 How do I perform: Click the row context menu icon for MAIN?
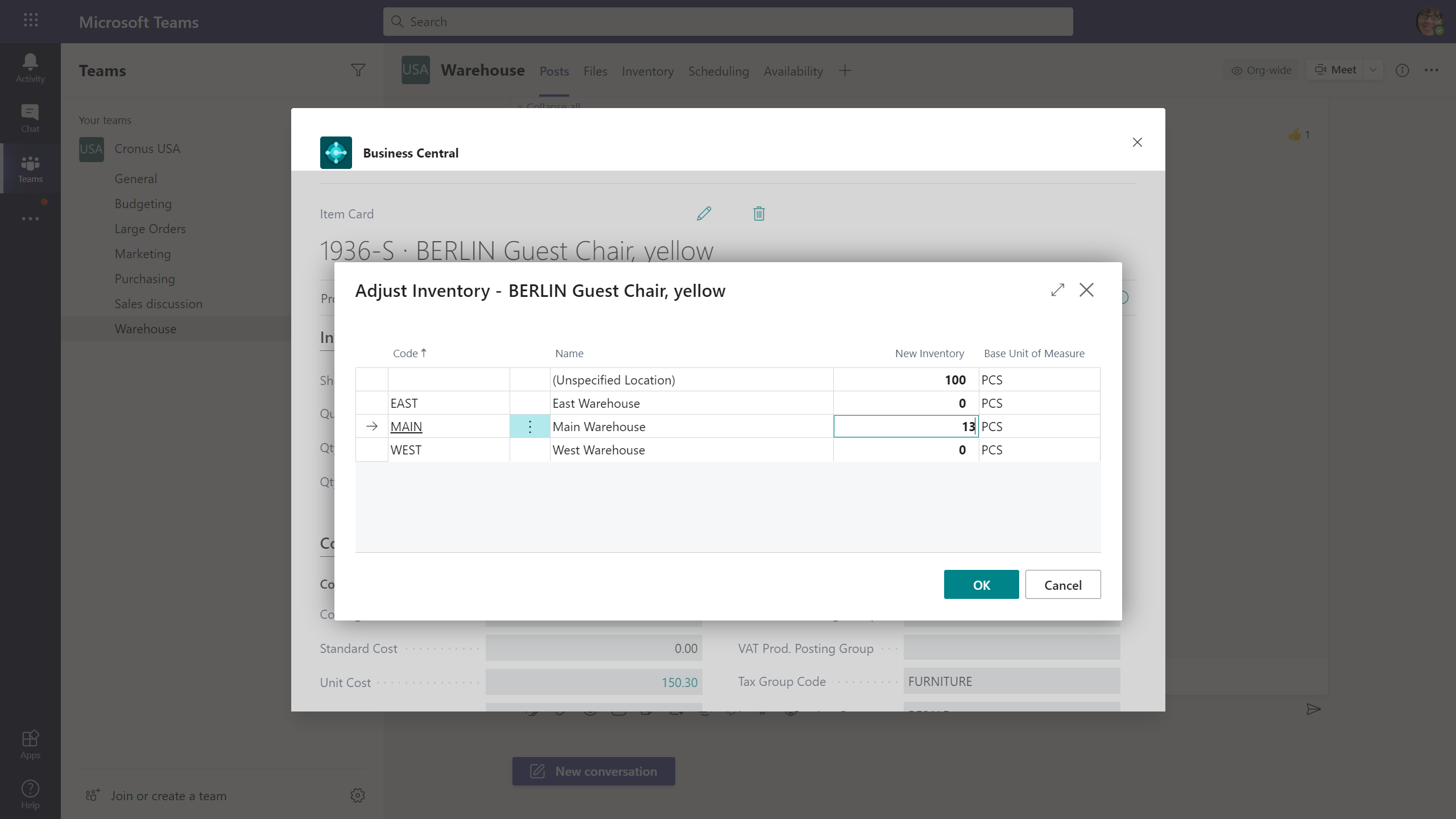pyautogui.click(x=529, y=426)
